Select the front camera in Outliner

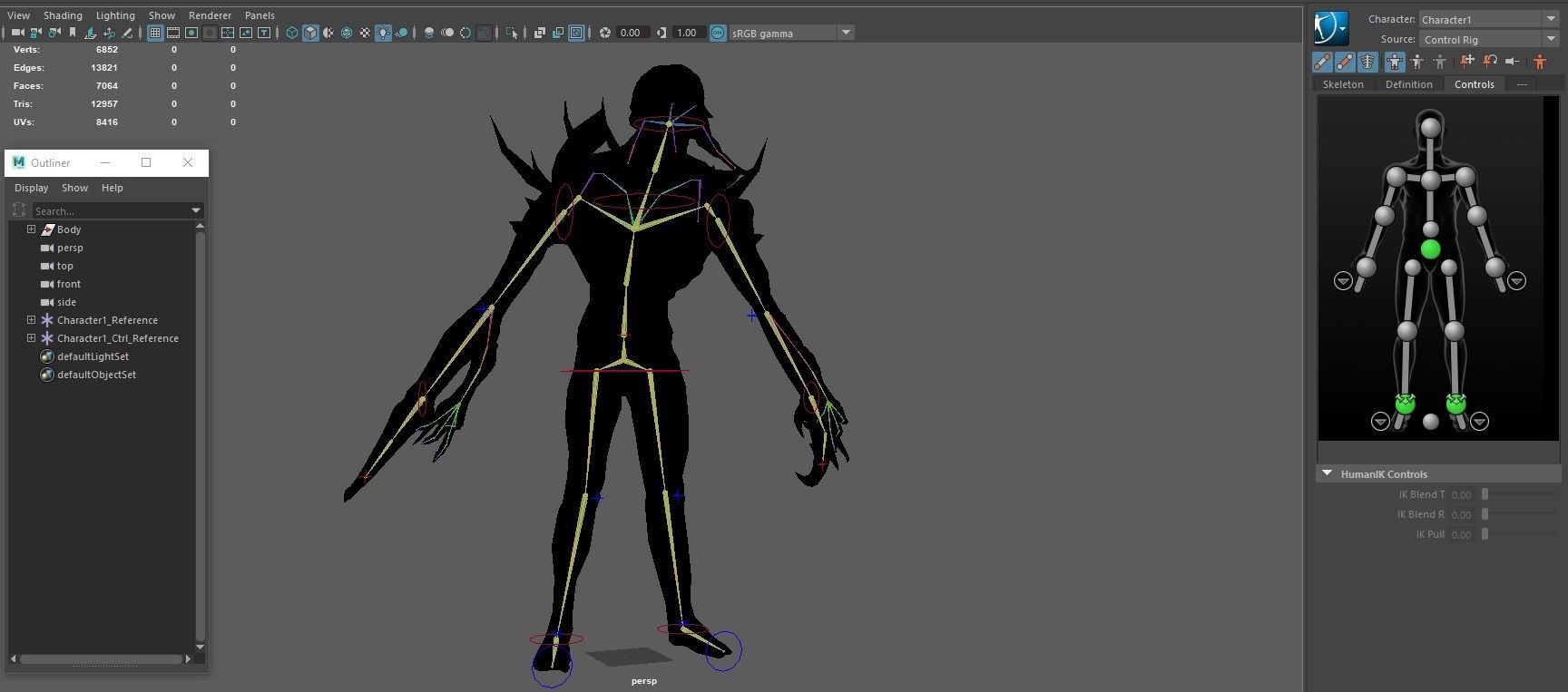pyautogui.click(x=69, y=284)
